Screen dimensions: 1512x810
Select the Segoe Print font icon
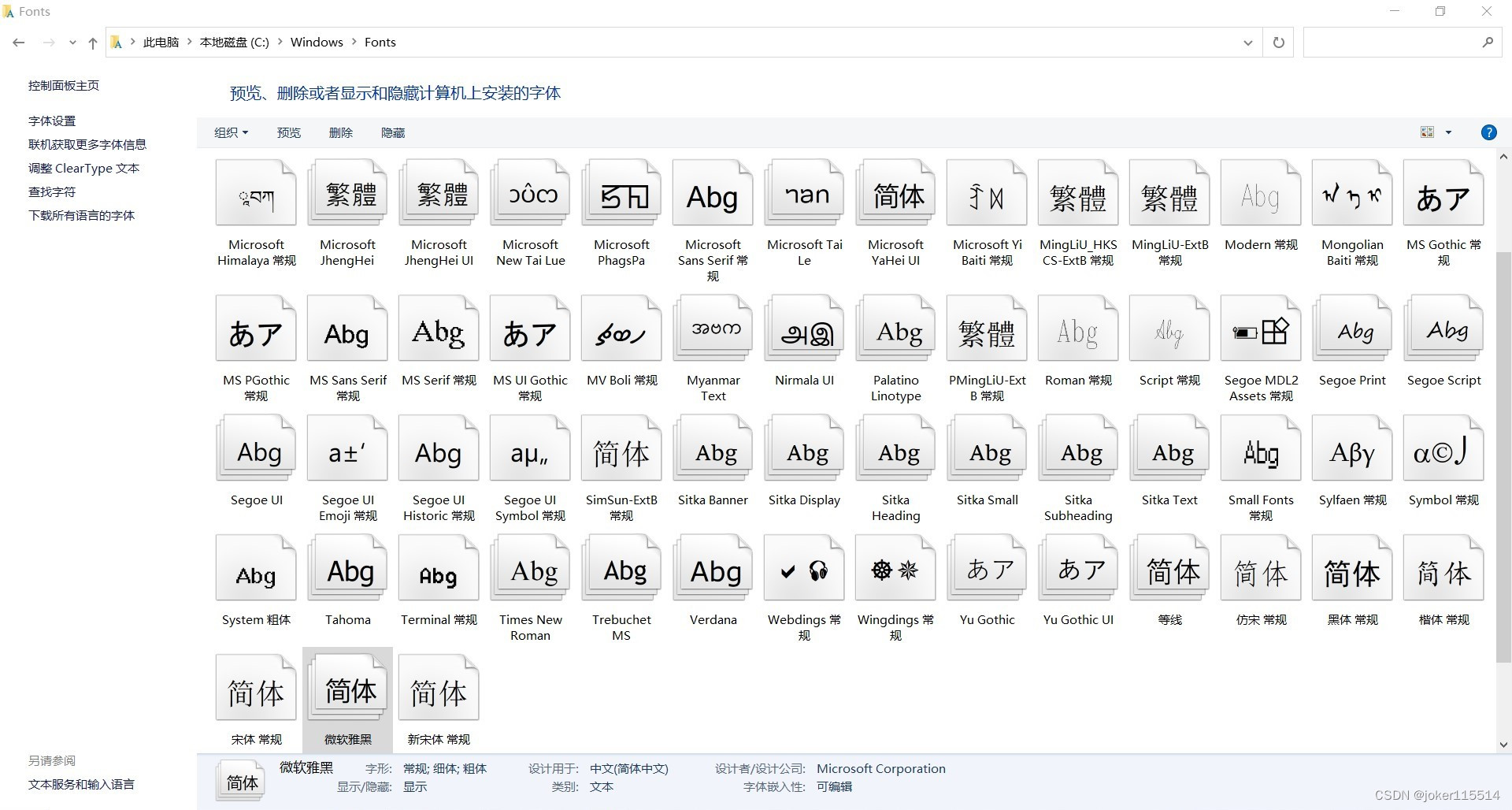[x=1352, y=329]
